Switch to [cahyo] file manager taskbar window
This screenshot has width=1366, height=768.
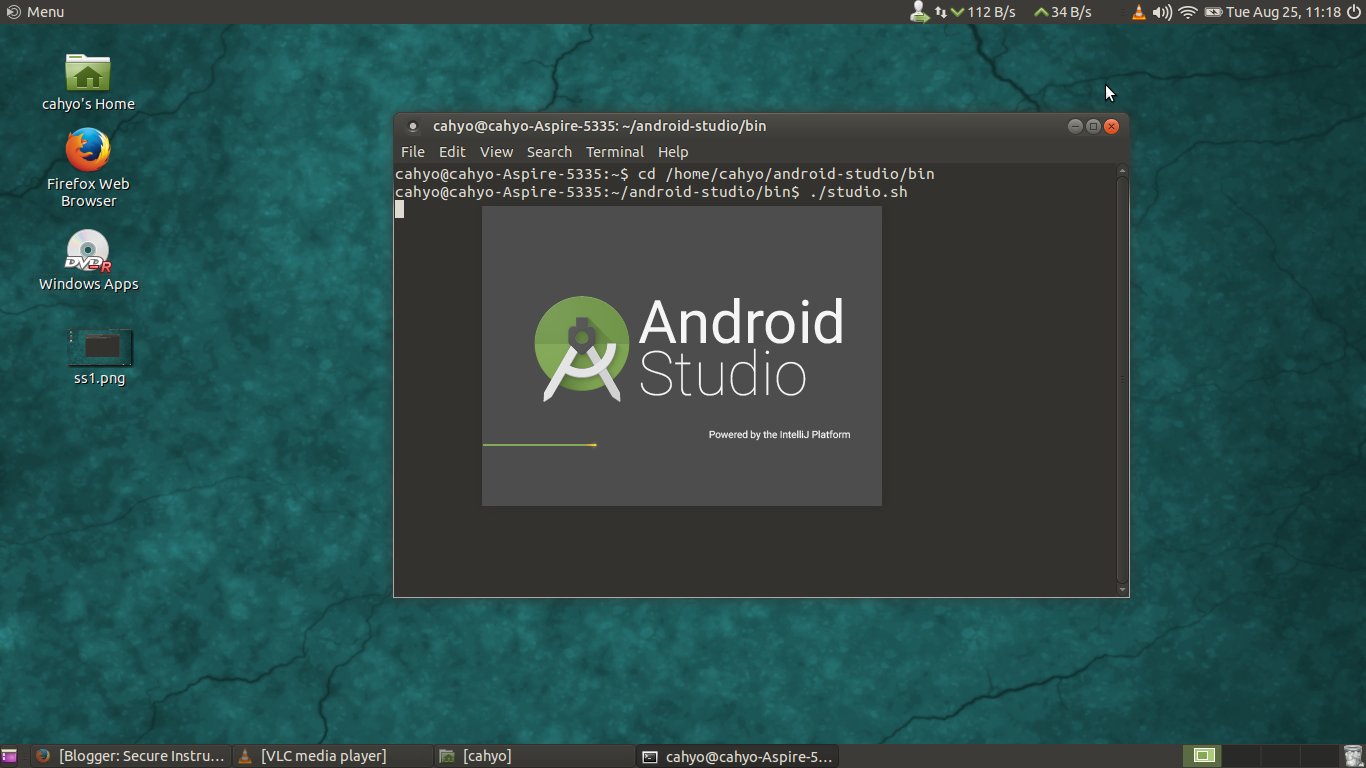pos(534,756)
